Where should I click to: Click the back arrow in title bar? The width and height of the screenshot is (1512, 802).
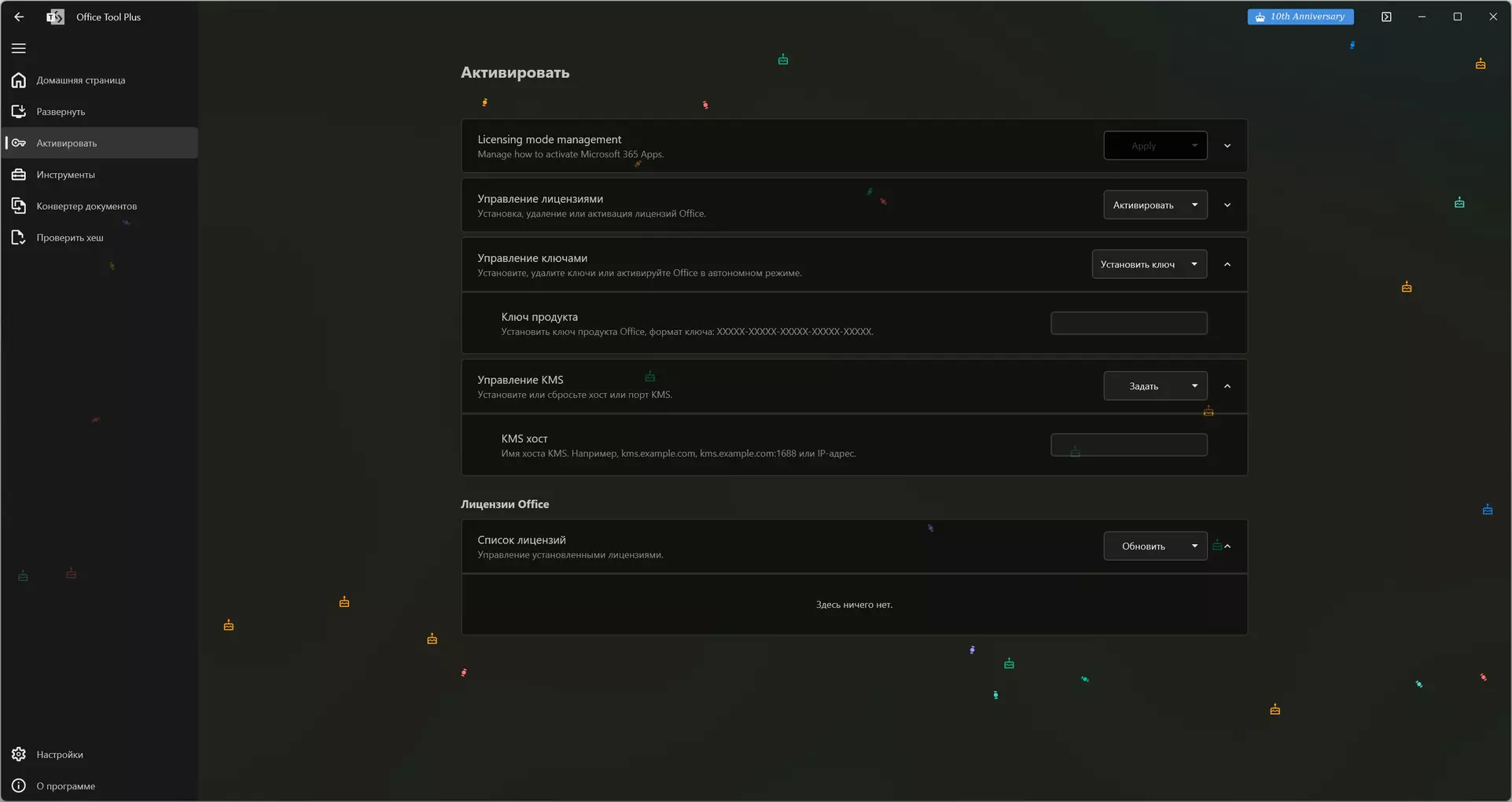coord(19,17)
